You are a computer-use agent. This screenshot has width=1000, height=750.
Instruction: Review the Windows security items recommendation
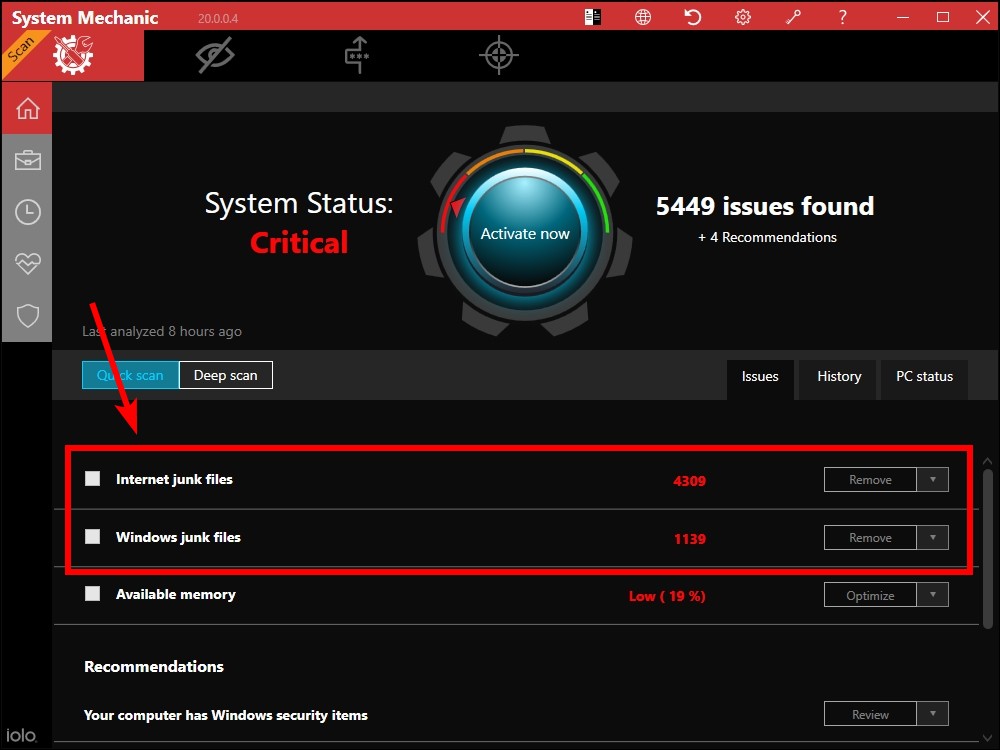coord(870,714)
